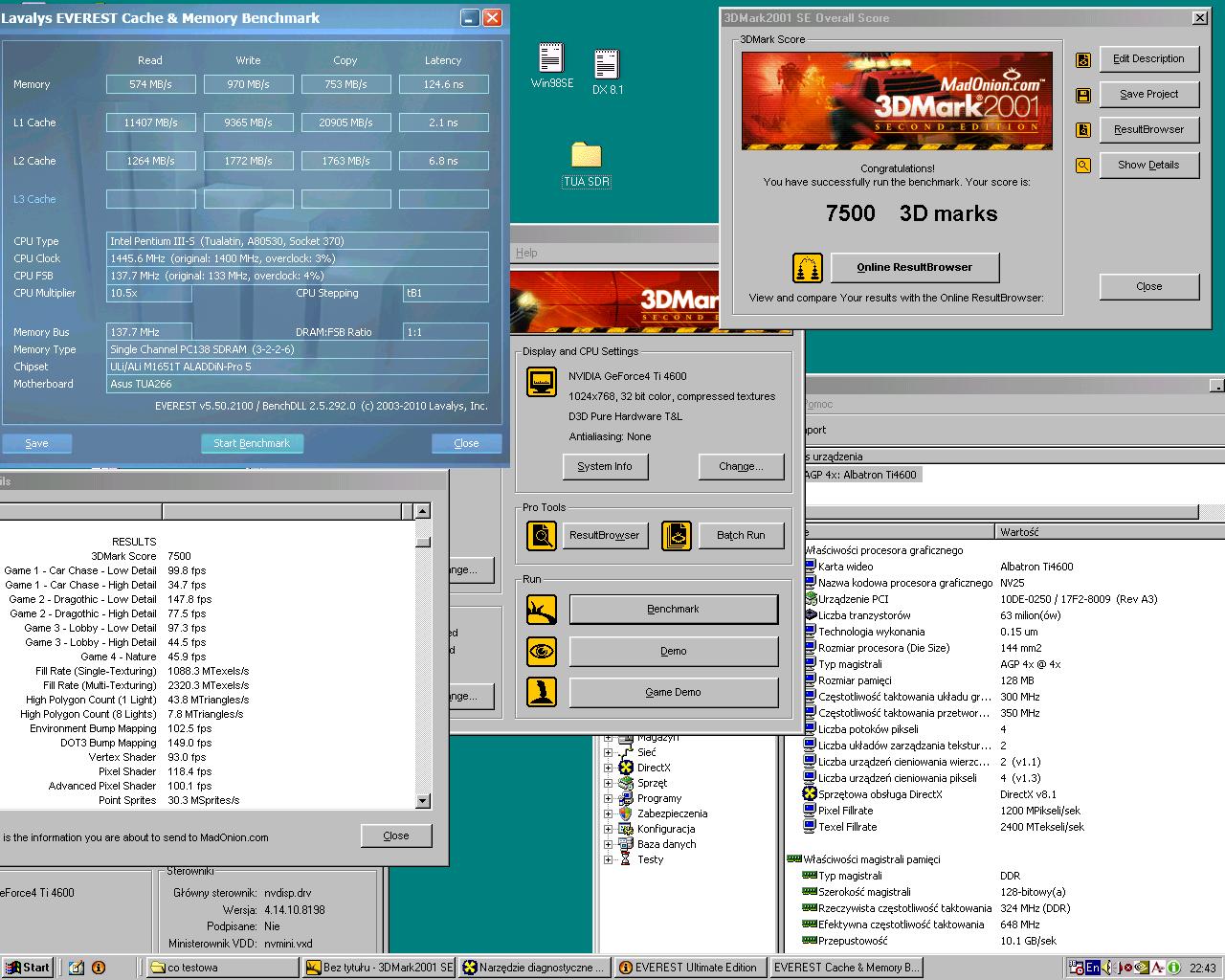Click the Edit Description button
The height and width of the screenshot is (980, 1225).
tap(1148, 59)
